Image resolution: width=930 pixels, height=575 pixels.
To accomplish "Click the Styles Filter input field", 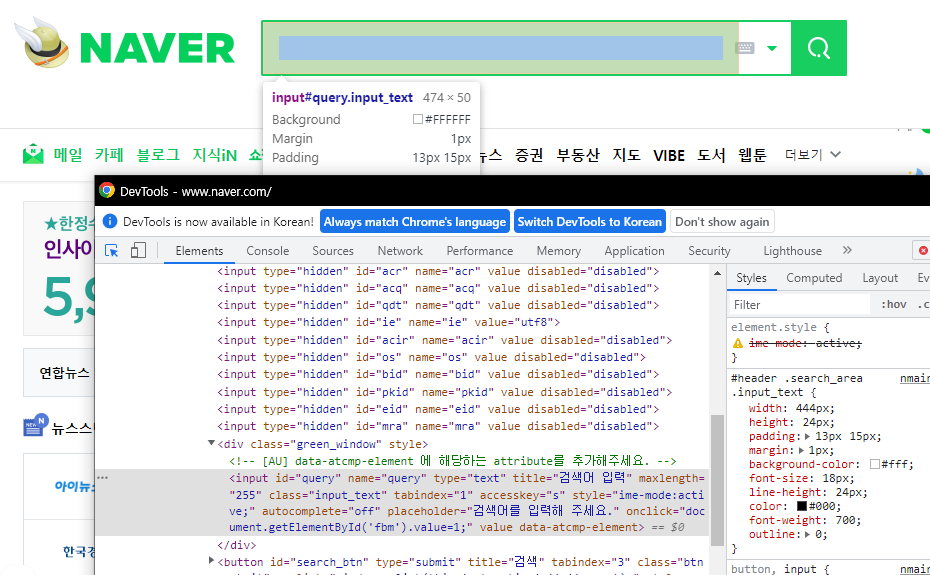I will (800, 304).
